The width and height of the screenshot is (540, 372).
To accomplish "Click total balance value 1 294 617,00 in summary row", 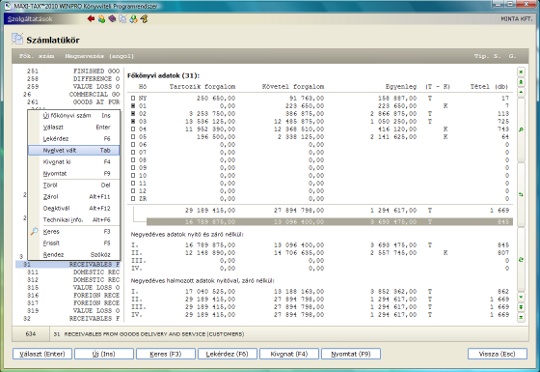I will [x=393, y=210].
